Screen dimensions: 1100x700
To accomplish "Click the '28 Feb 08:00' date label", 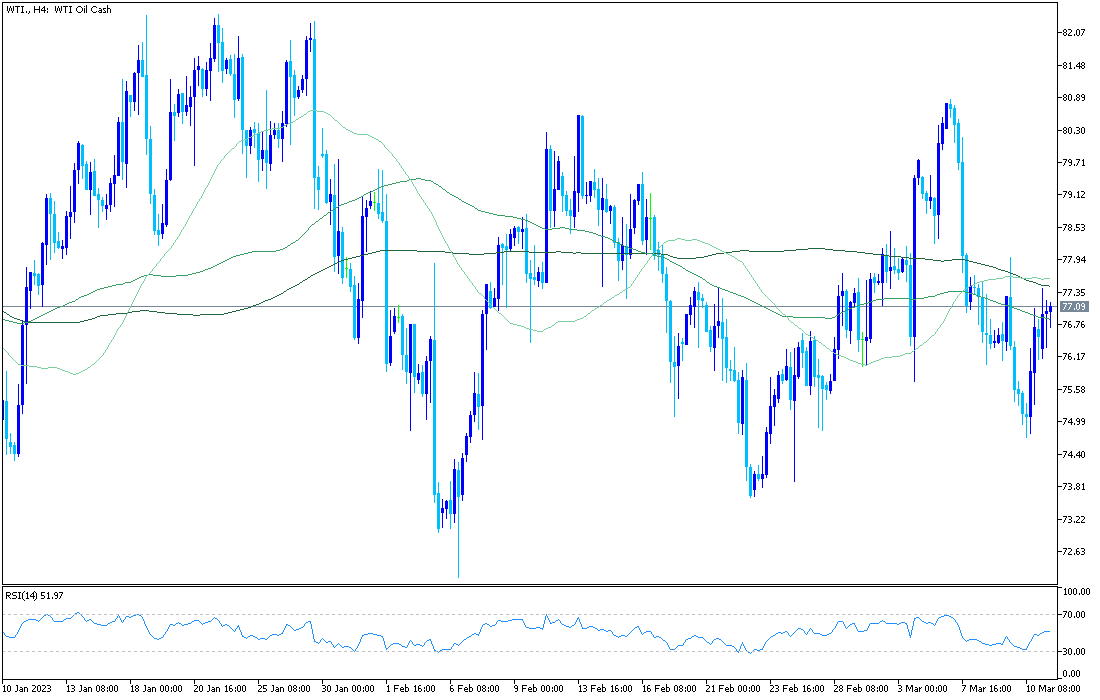I will tap(860, 689).
